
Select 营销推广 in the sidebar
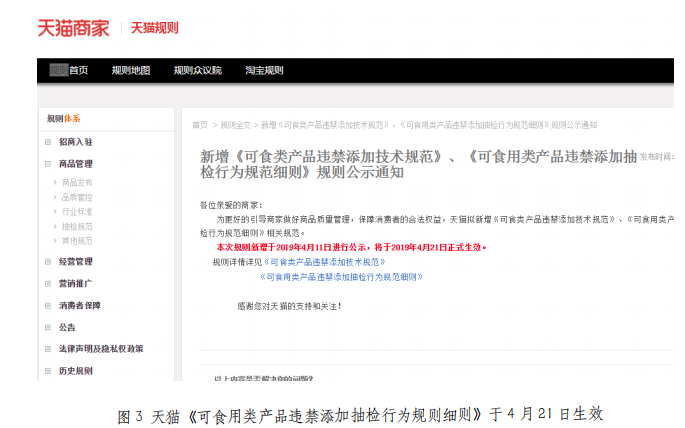(x=76, y=283)
